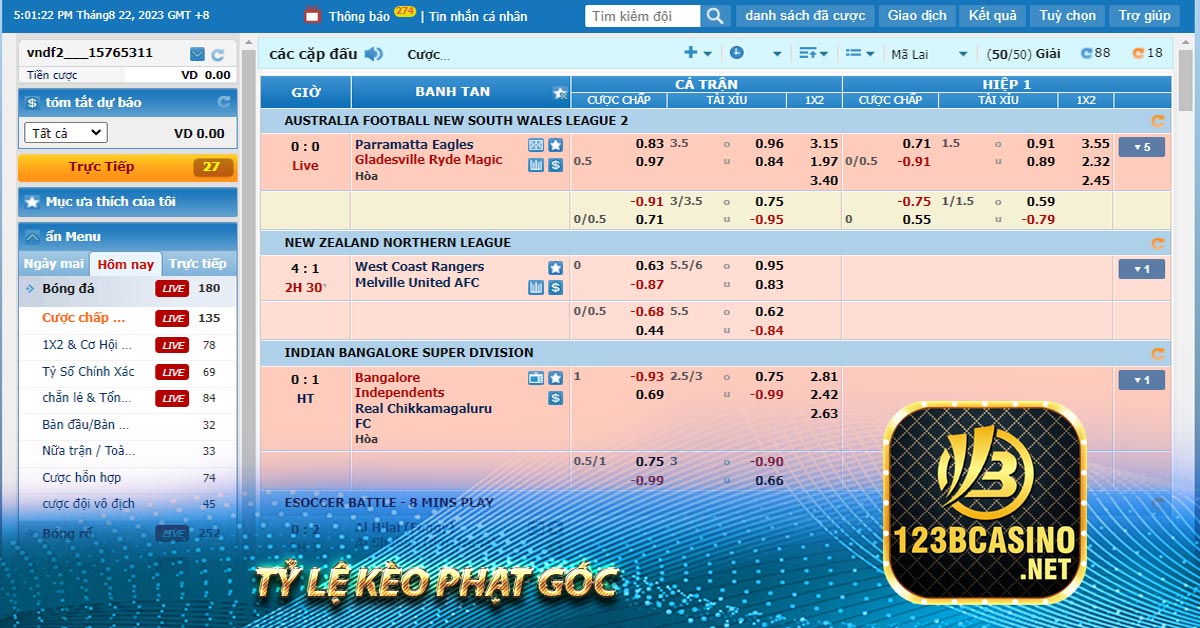Refresh the account balance next to username

click(217, 54)
